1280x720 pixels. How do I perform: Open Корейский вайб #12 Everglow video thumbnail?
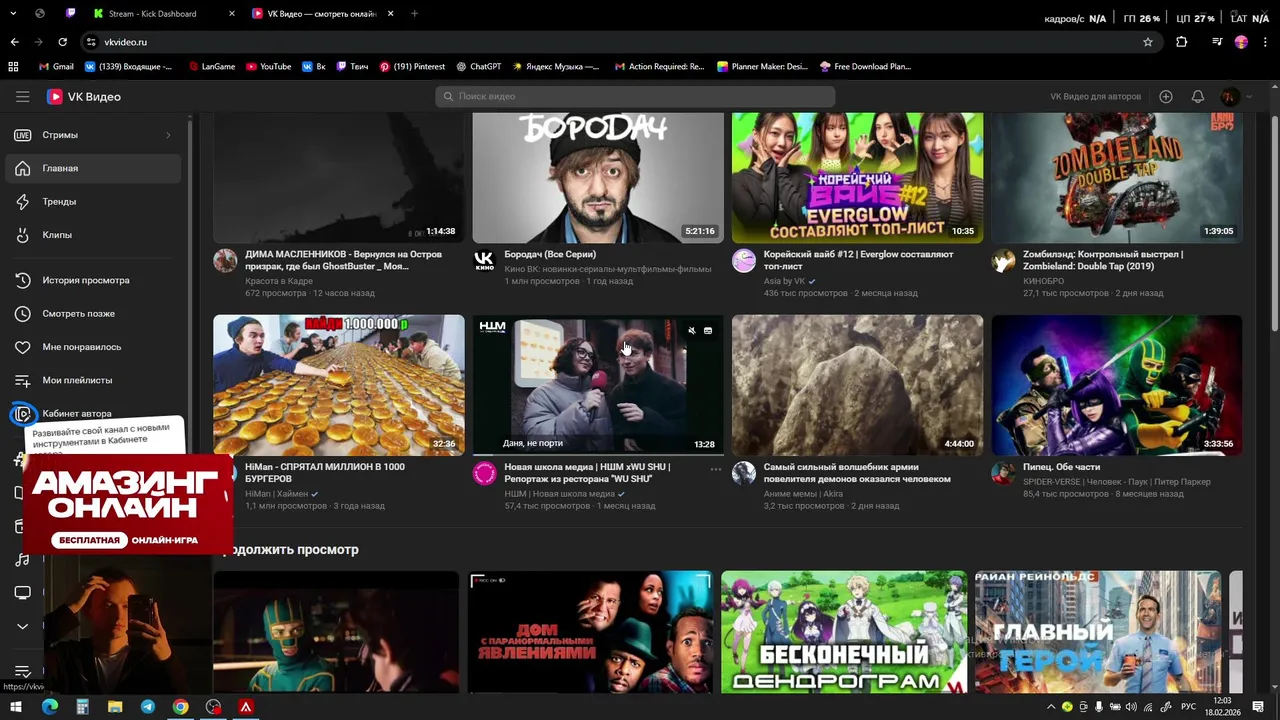point(857,177)
